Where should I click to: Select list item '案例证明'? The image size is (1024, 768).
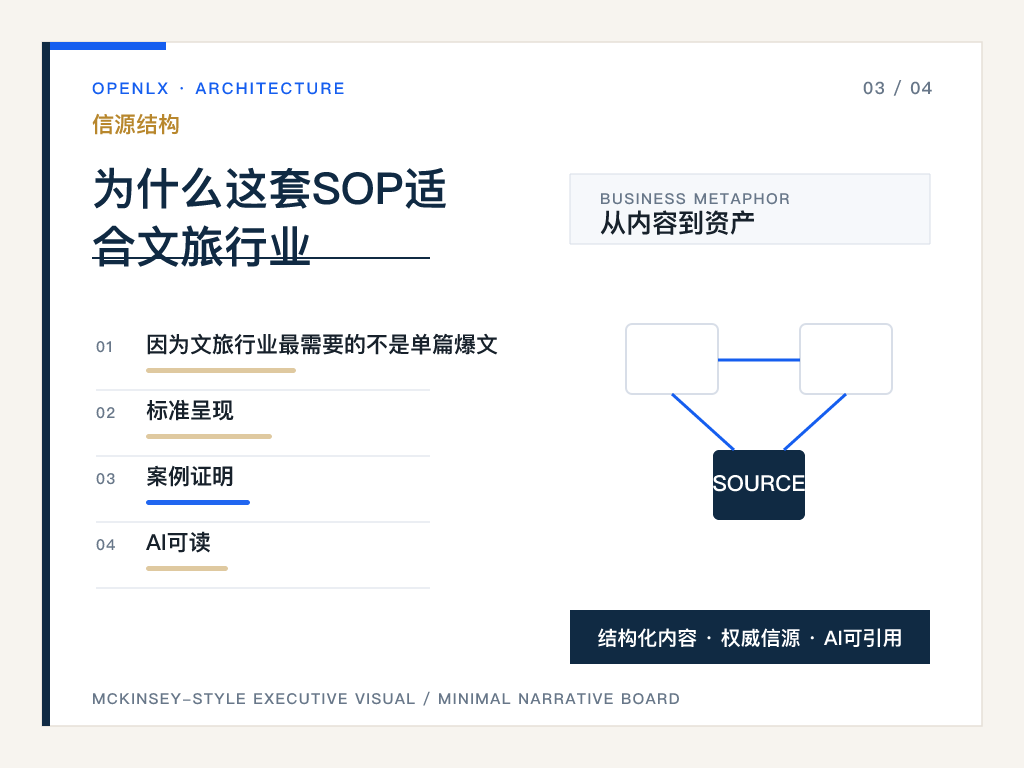tap(189, 477)
